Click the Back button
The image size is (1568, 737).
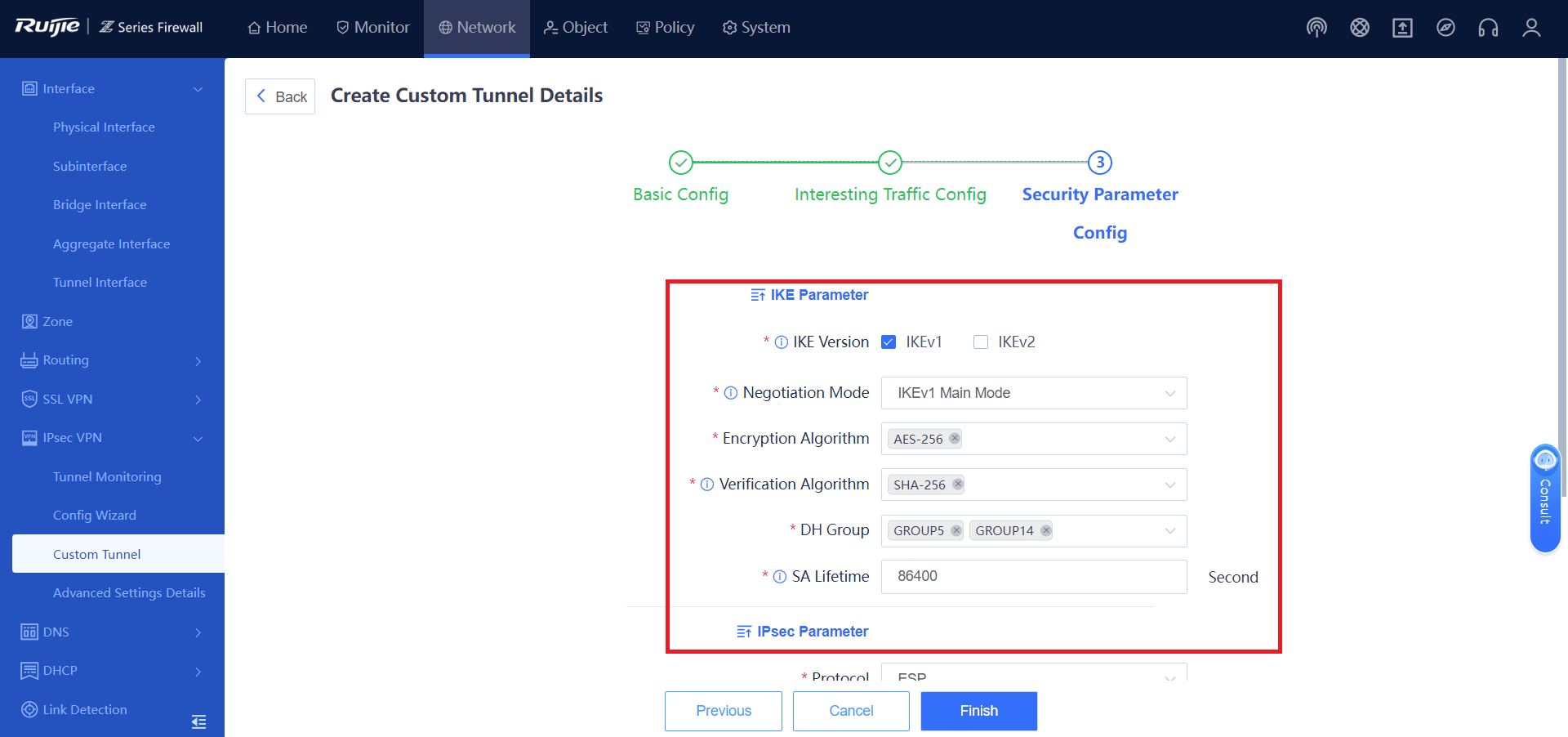coord(280,96)
